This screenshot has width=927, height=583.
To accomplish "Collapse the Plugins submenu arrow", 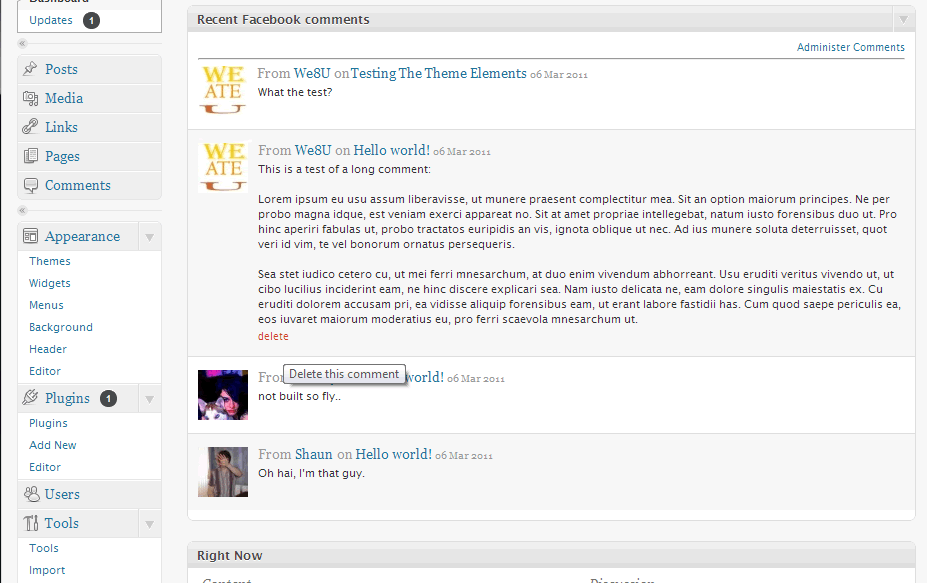I will 149,399.
